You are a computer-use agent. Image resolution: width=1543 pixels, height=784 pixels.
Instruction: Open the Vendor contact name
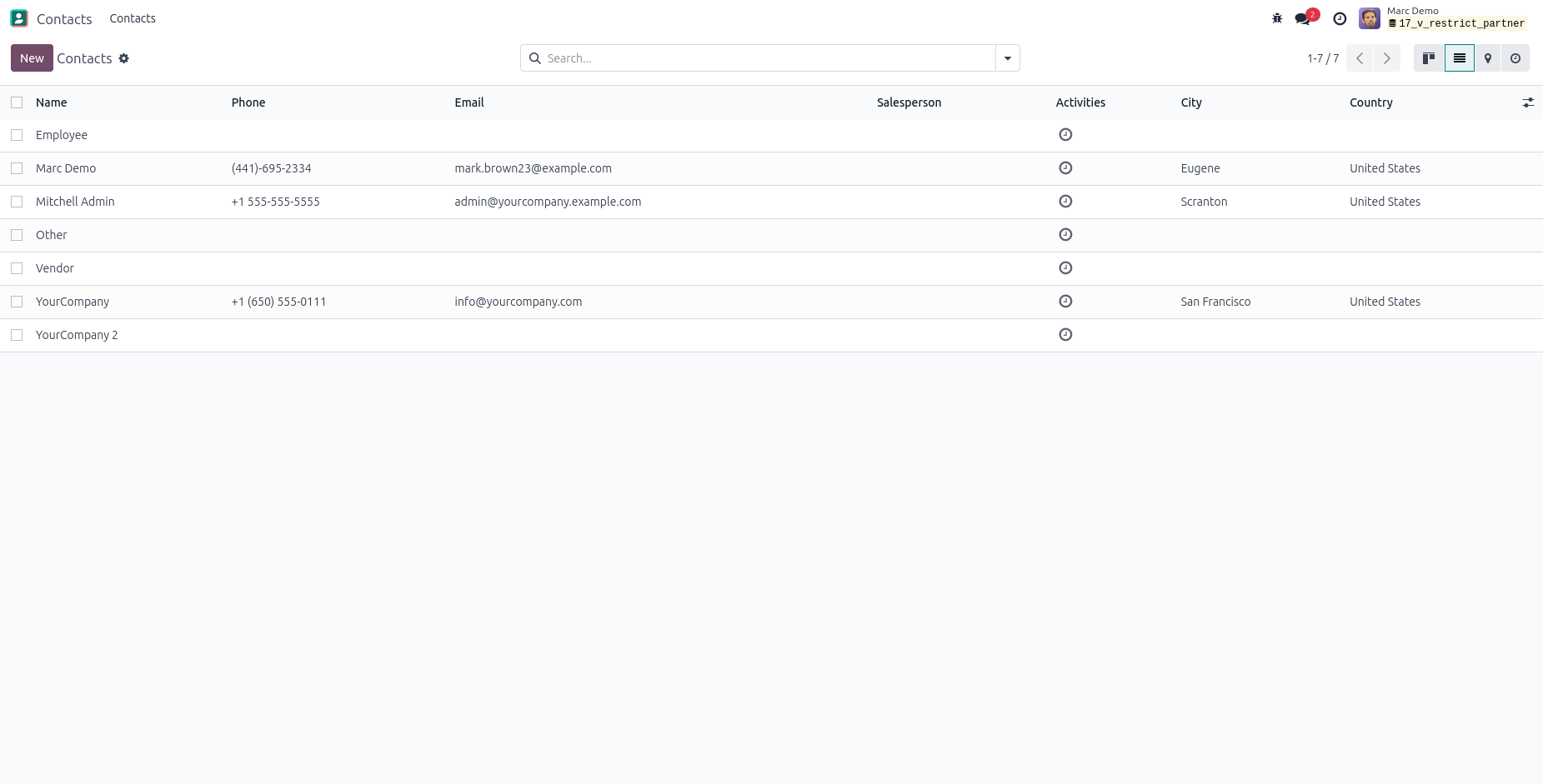tap(55, 268)
